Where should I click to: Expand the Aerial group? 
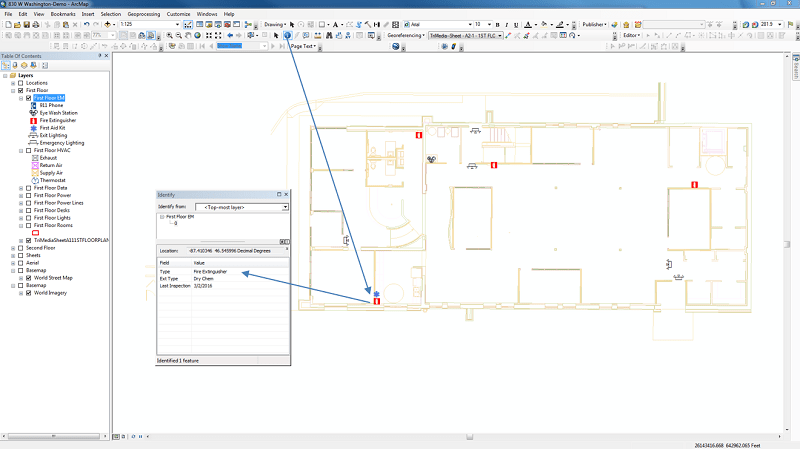(x=13, y=263)
